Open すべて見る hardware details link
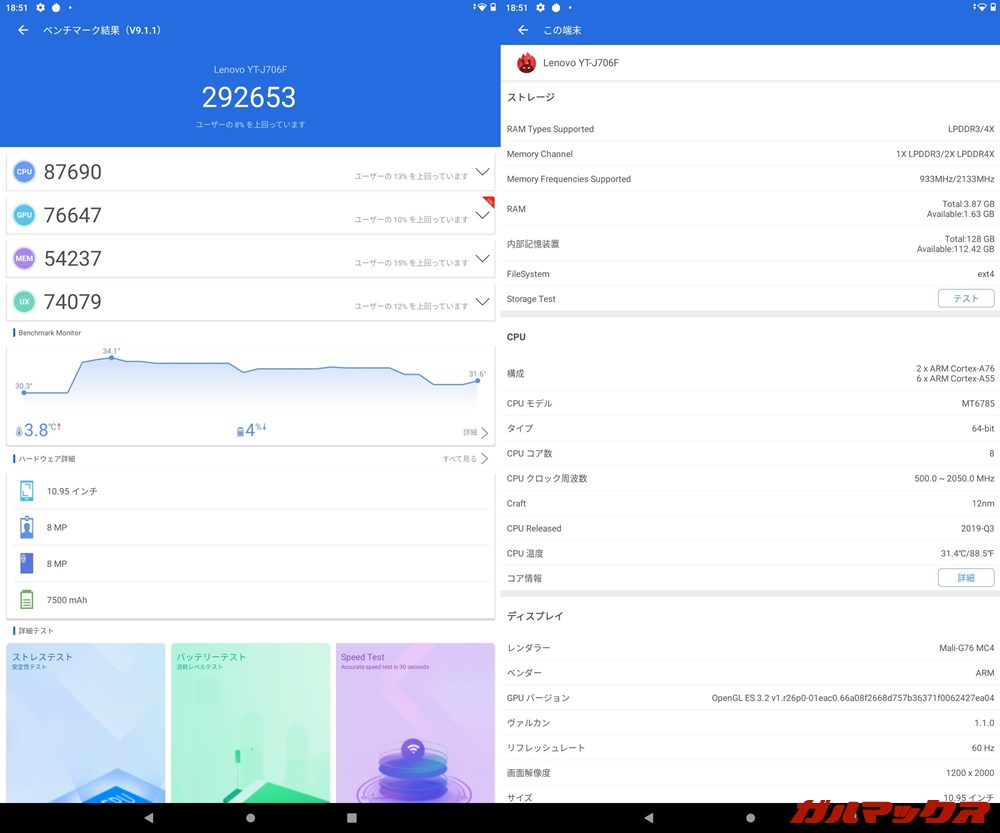1000x833 pixels. tap(465, 459)
